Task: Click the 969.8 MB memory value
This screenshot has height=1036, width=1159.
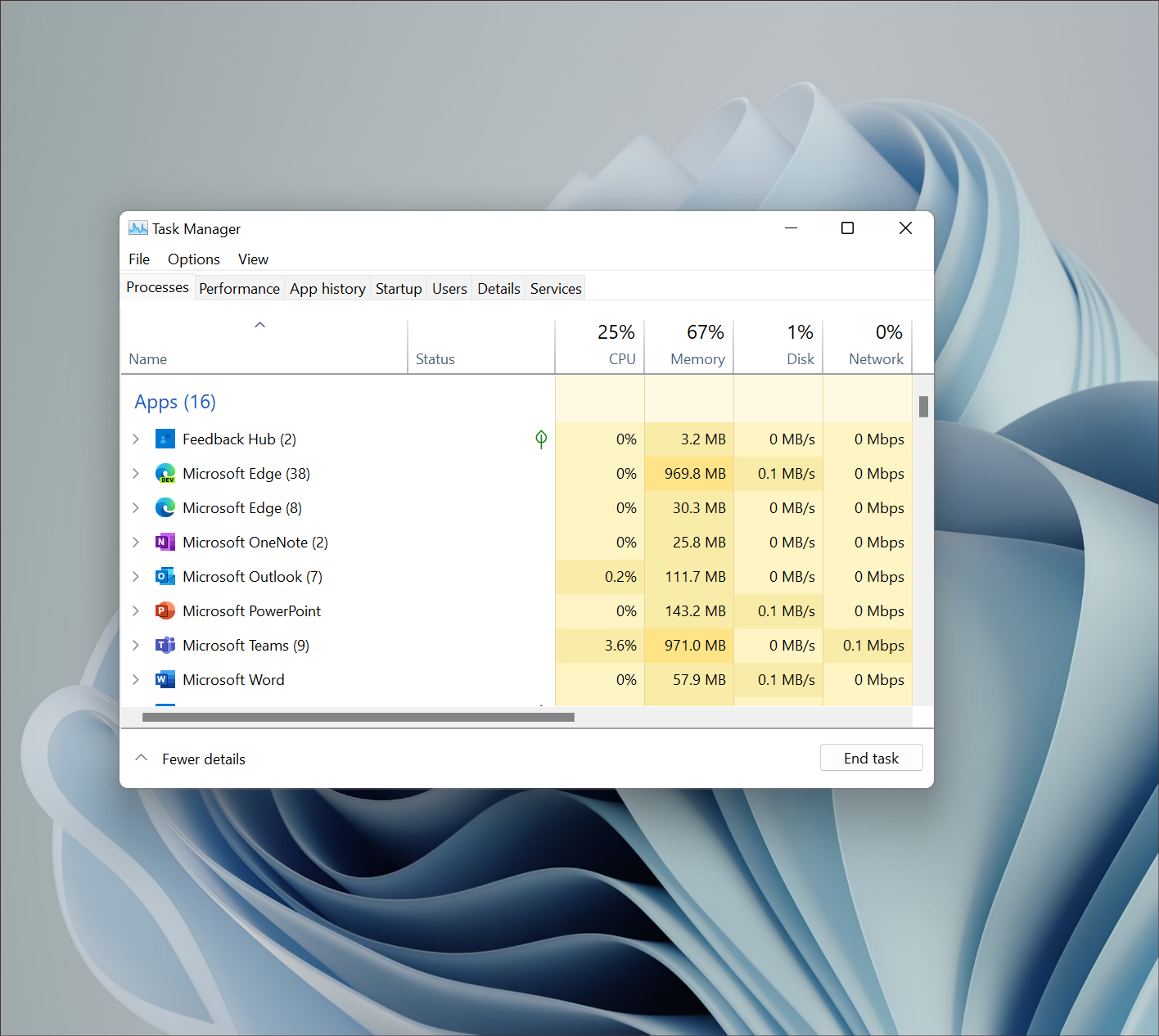Action: coord(695,474)
